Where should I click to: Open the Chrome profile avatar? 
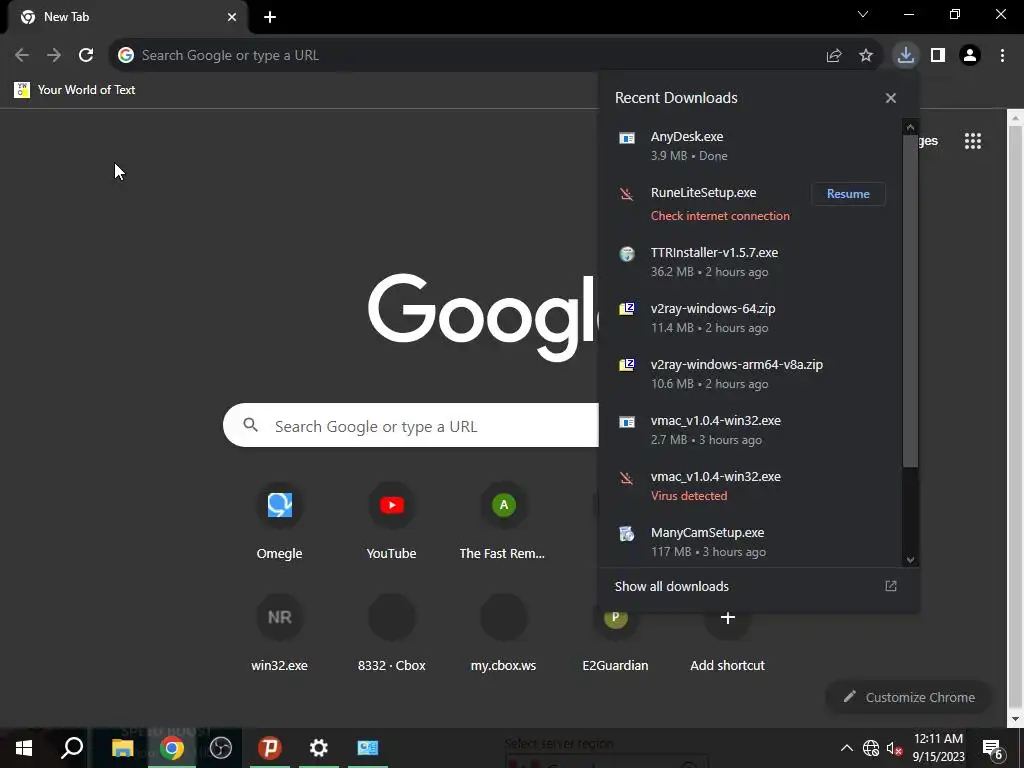point(970,56)
